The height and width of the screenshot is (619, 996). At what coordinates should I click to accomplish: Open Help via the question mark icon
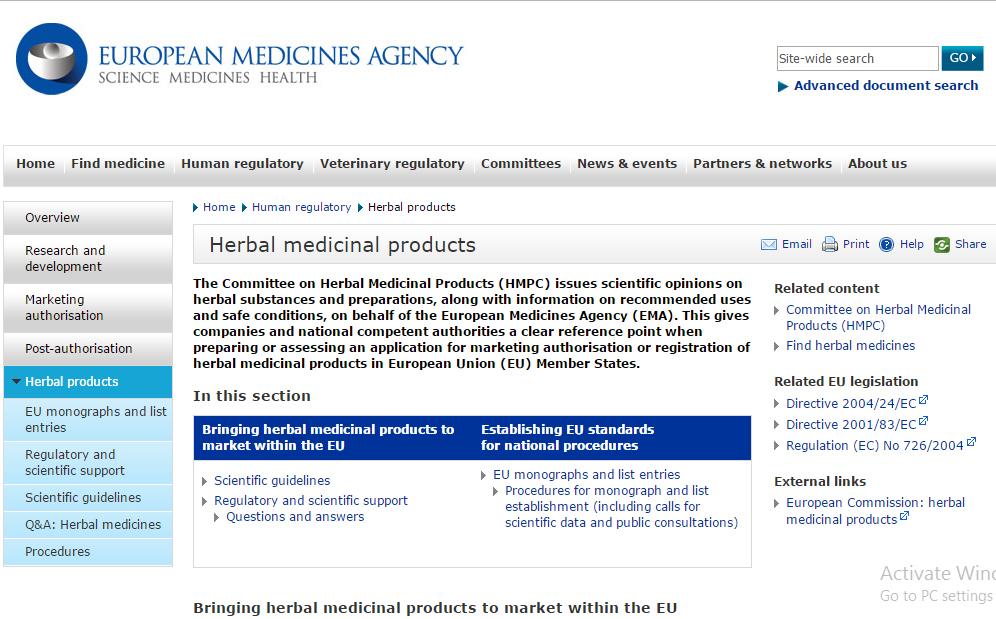tap(886, 244)
